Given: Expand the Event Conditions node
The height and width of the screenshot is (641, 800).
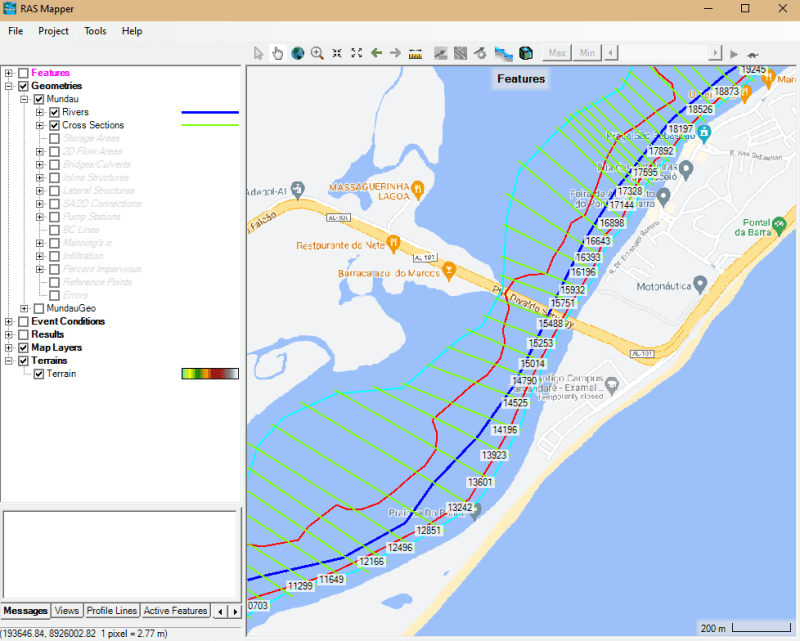Looking at the screenshot, I should click(9, 322).
